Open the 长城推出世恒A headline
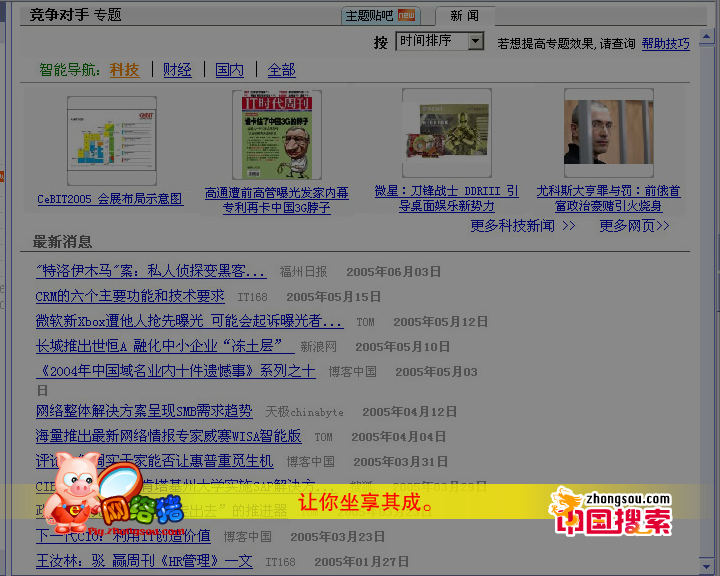Viewport: 720px width, 576px height. pos(165,346)
